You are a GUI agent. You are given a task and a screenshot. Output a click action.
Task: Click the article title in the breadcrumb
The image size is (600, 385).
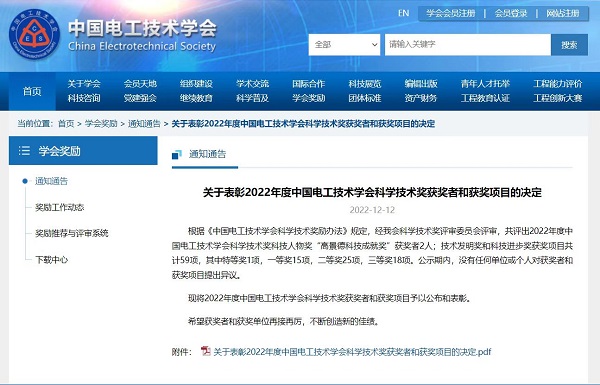point(303,124)
